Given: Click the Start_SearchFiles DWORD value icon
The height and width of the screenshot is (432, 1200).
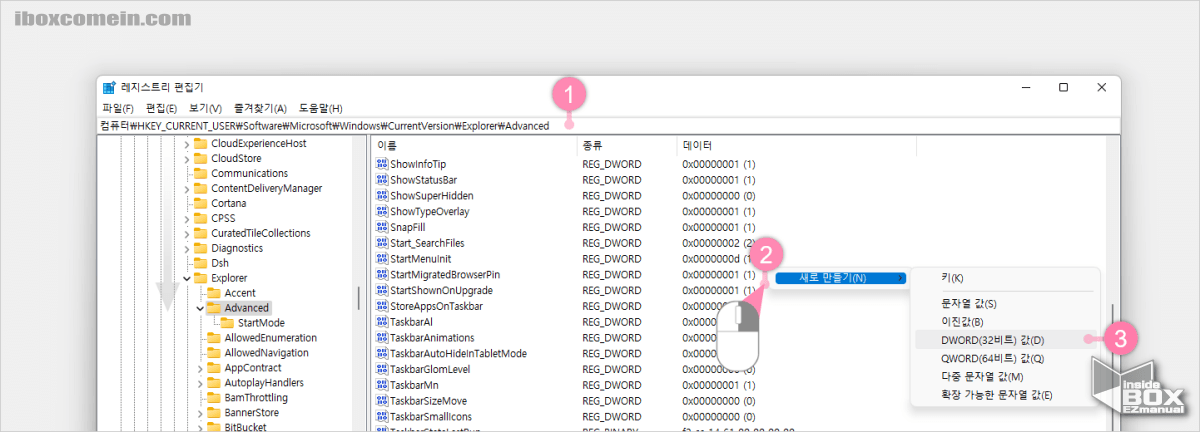Looking at the screenshot, I should click(x=381, y=243).
